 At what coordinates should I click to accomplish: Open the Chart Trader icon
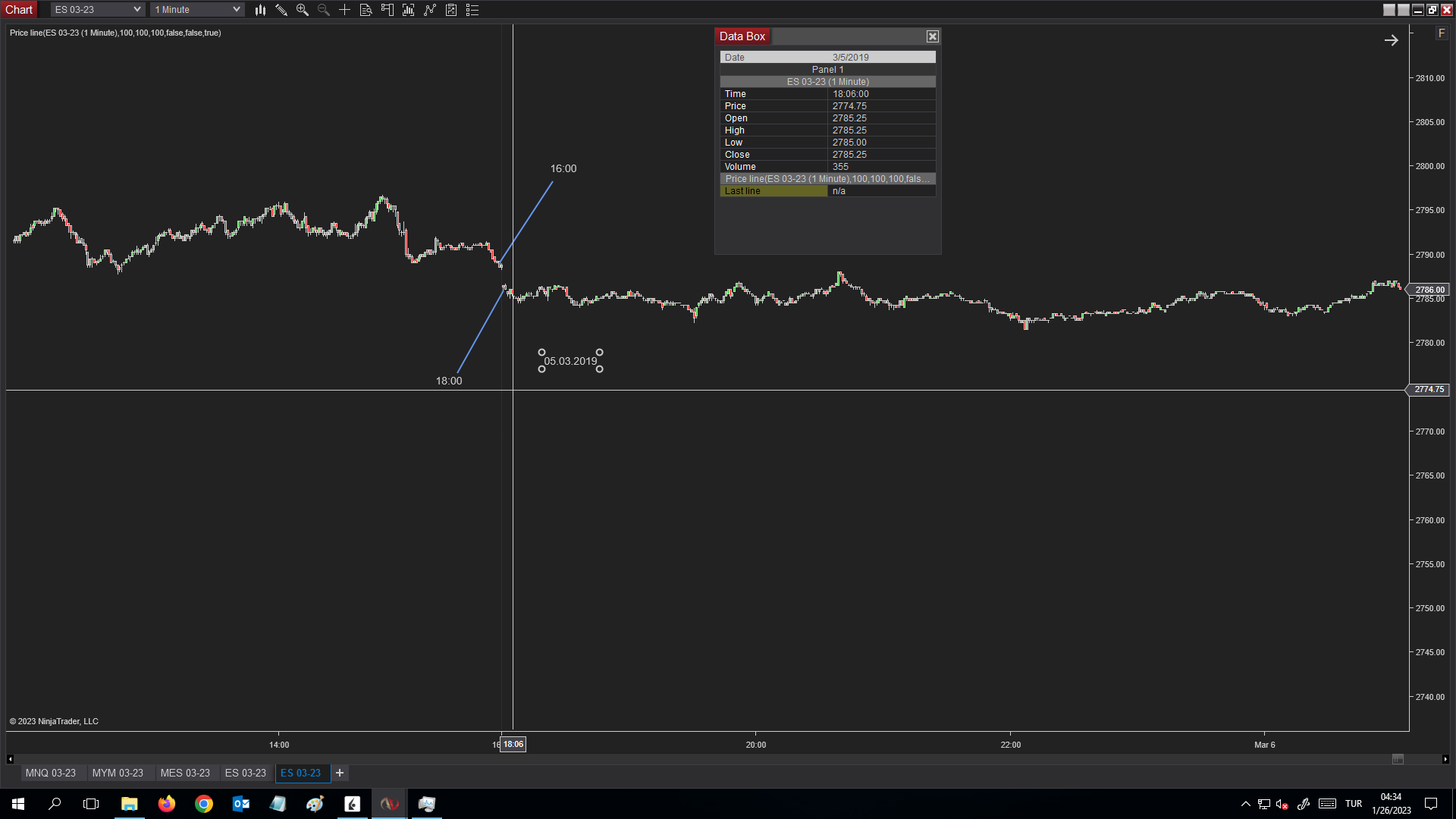coord(388,10)
